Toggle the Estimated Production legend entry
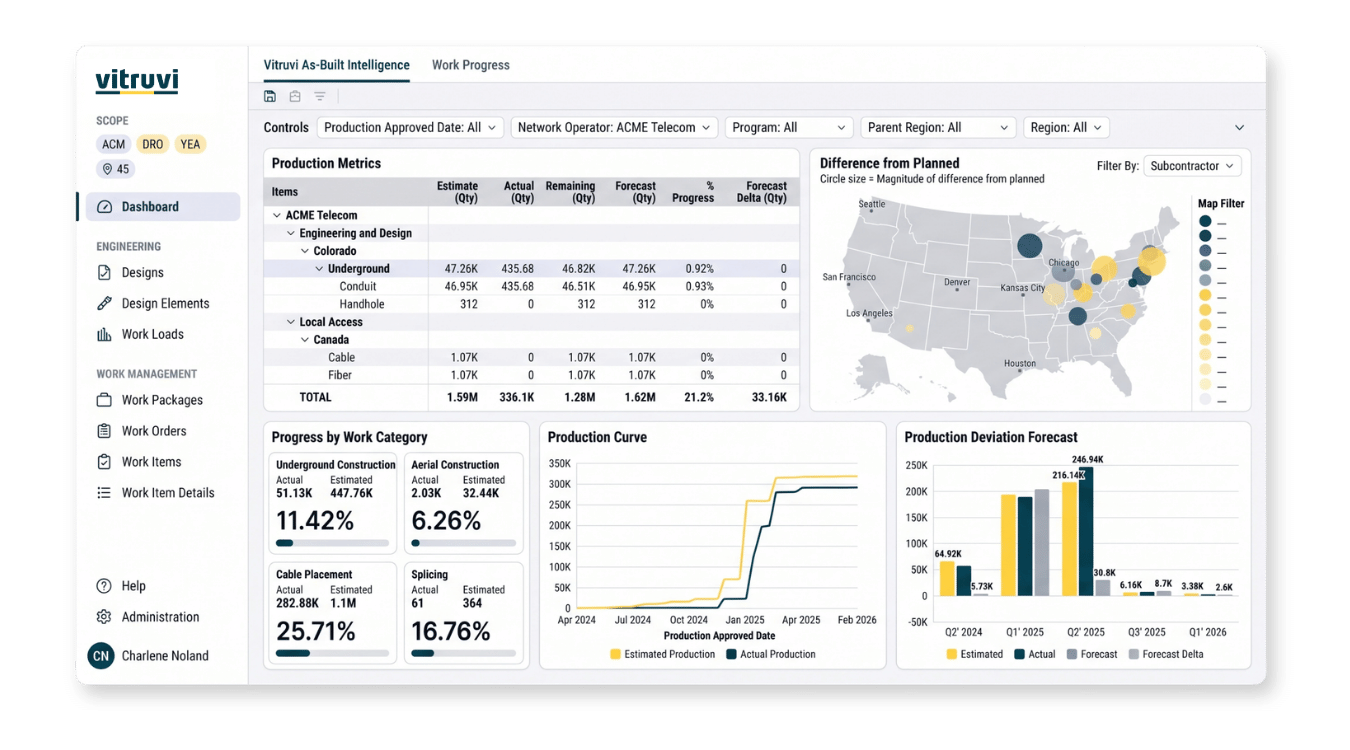This screenshot has width=1350, height=750. coord(662,654)
